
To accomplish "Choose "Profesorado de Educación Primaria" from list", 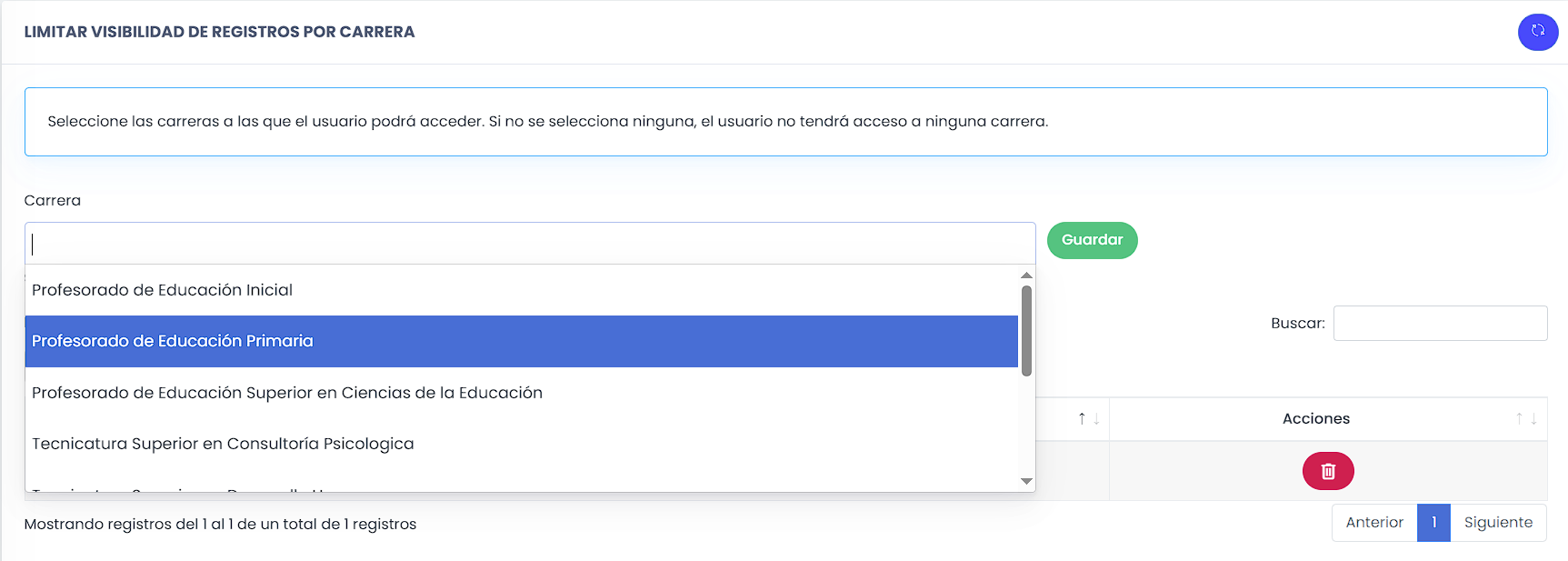I will [173, 341].
